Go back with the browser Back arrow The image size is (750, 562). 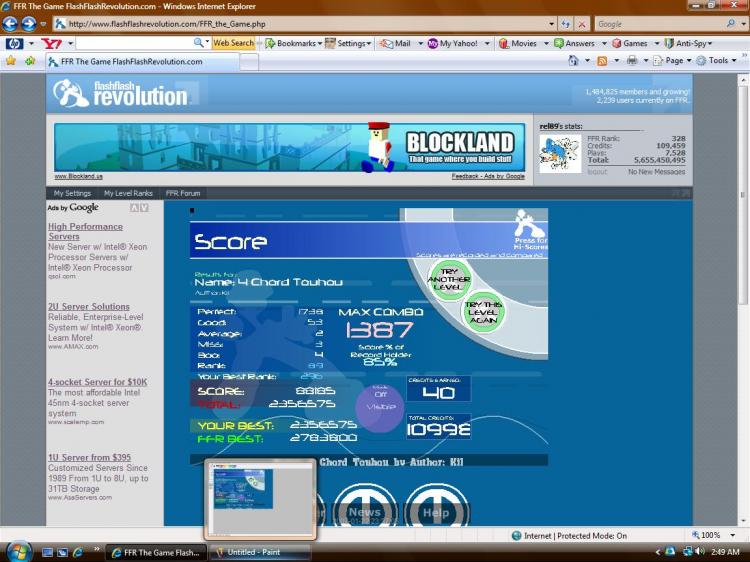[10, 23]
